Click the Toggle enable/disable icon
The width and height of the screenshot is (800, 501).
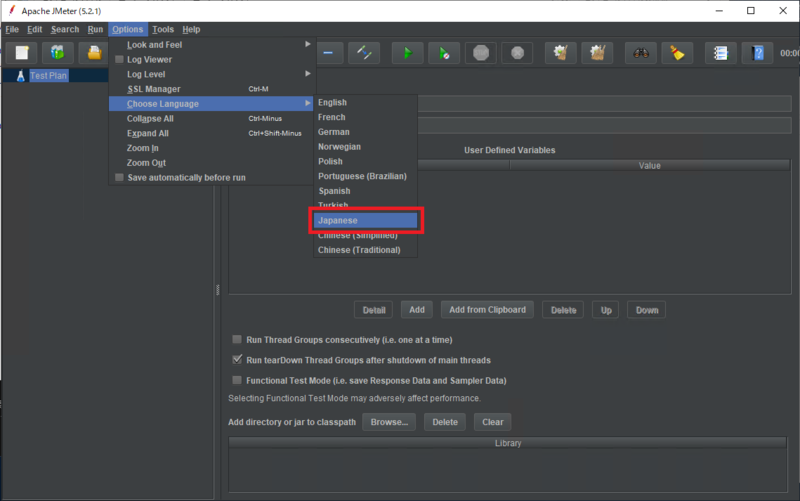(x=364, y=53)
